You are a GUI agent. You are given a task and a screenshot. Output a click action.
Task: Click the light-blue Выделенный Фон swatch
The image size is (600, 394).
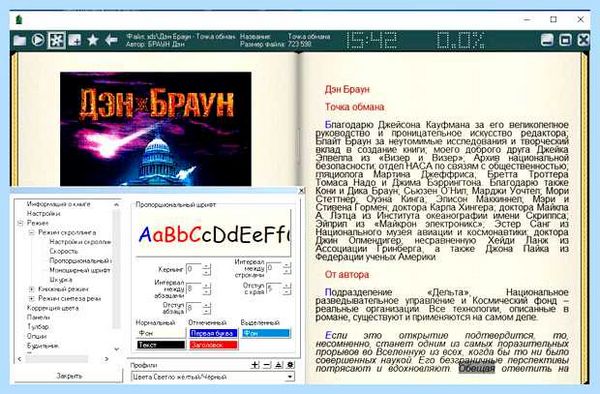(x=266, y=333)
